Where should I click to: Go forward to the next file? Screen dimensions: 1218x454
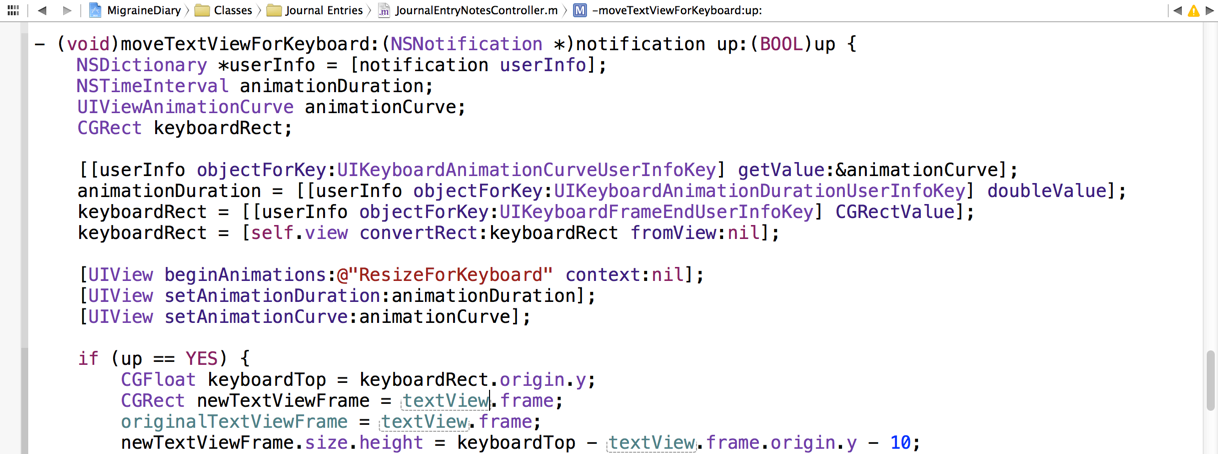(x=67, y=11)
